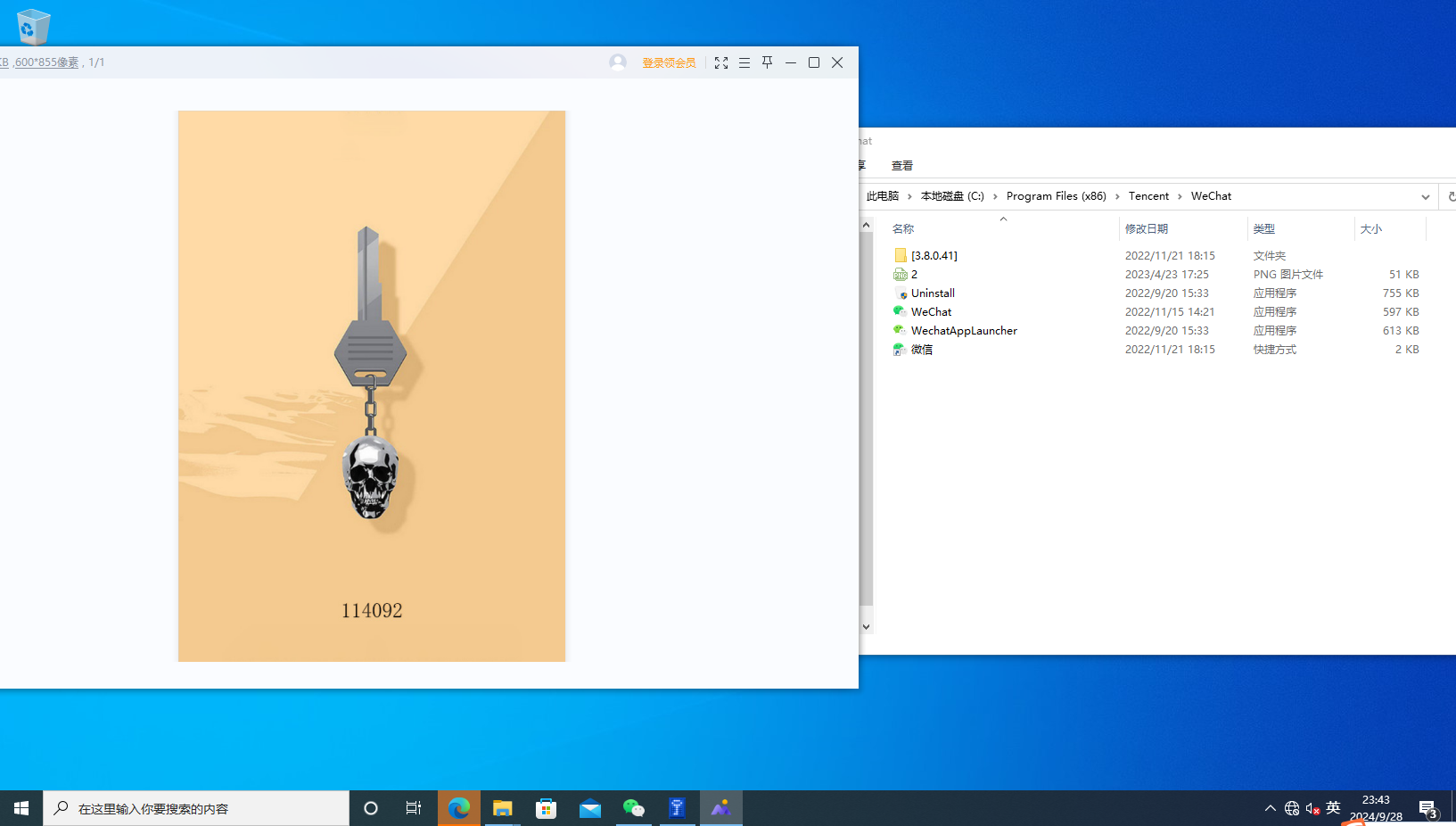Select the WechatAppLauncher file
The width and height of the screenshot is (1456, 826).
pyautogui.click(x=963, y=331)
